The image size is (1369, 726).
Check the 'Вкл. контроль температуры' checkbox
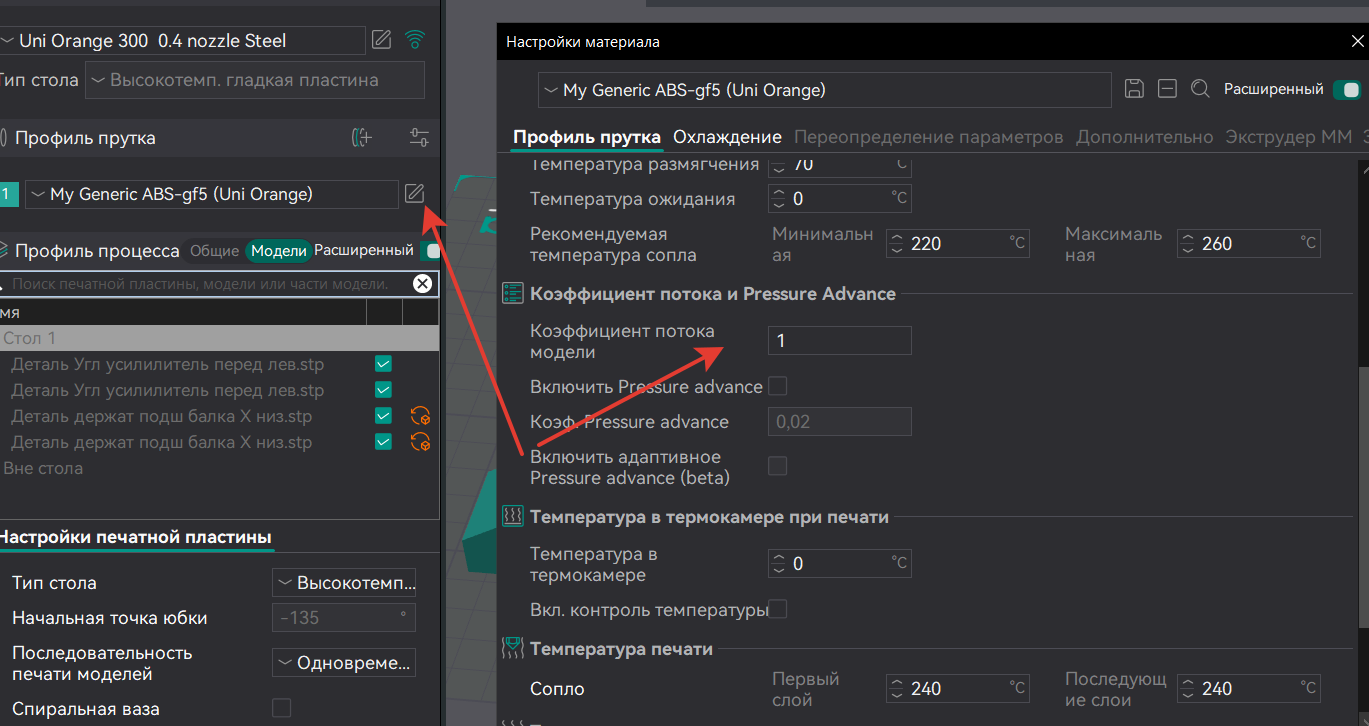tap(777, 609)
